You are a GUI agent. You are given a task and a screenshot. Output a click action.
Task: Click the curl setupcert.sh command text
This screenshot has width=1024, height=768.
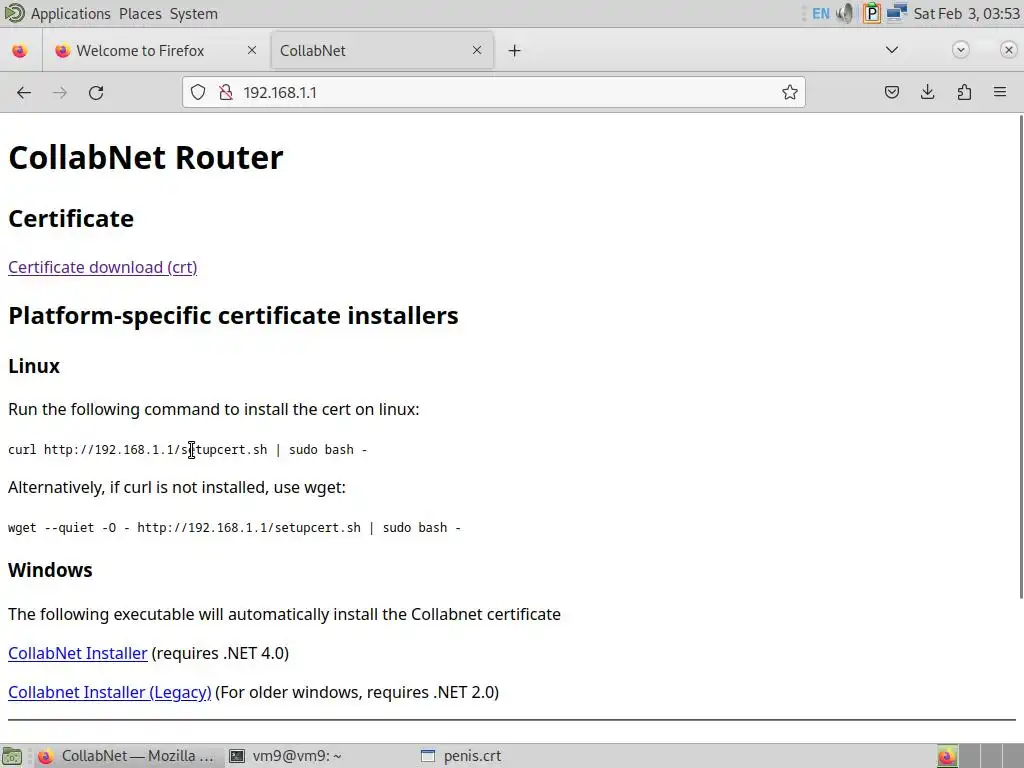(187, 449)
